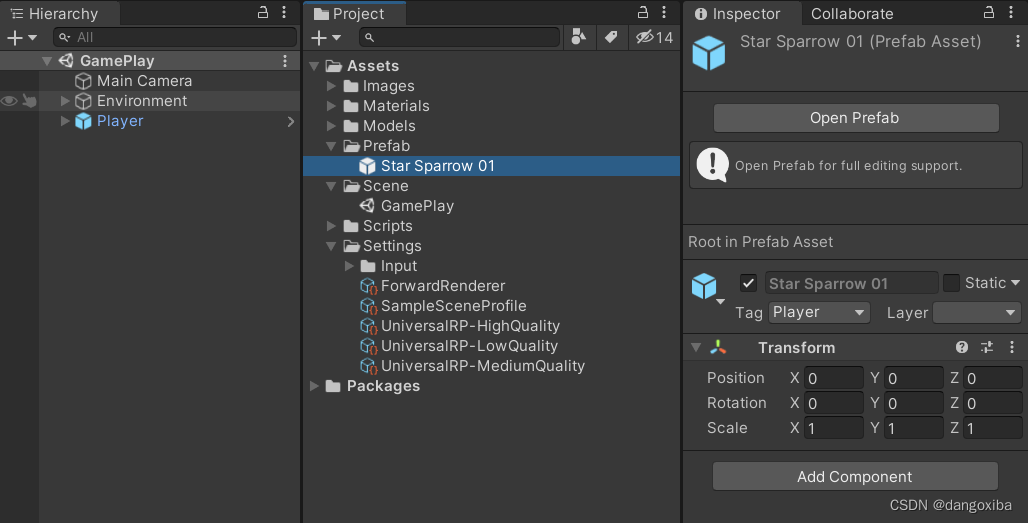Toggle Star Sparrow 01 active checkbox
The width and height of the screenshot is (1028, 523).
[748, 283]
